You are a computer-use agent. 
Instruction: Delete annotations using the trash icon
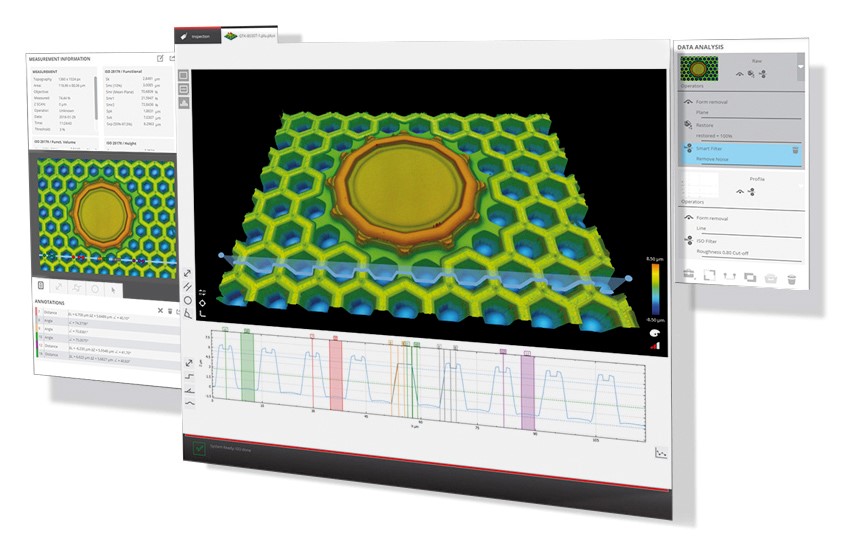pos(169,312)
